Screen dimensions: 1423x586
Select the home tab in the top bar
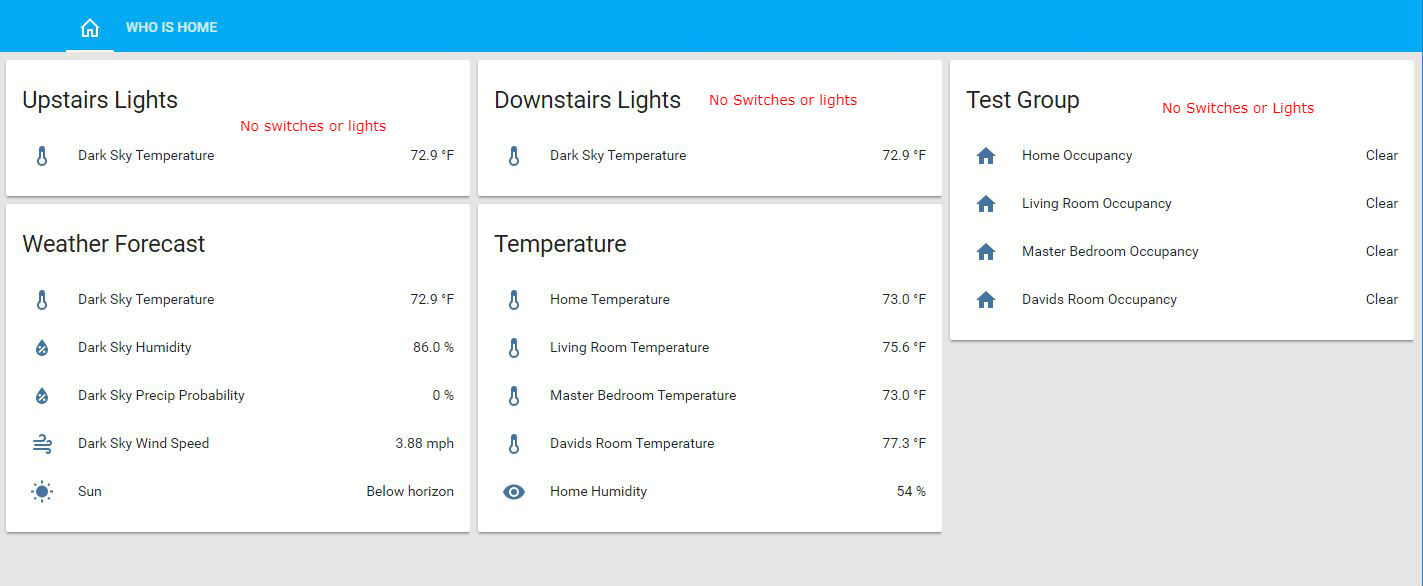coord(89,27)
